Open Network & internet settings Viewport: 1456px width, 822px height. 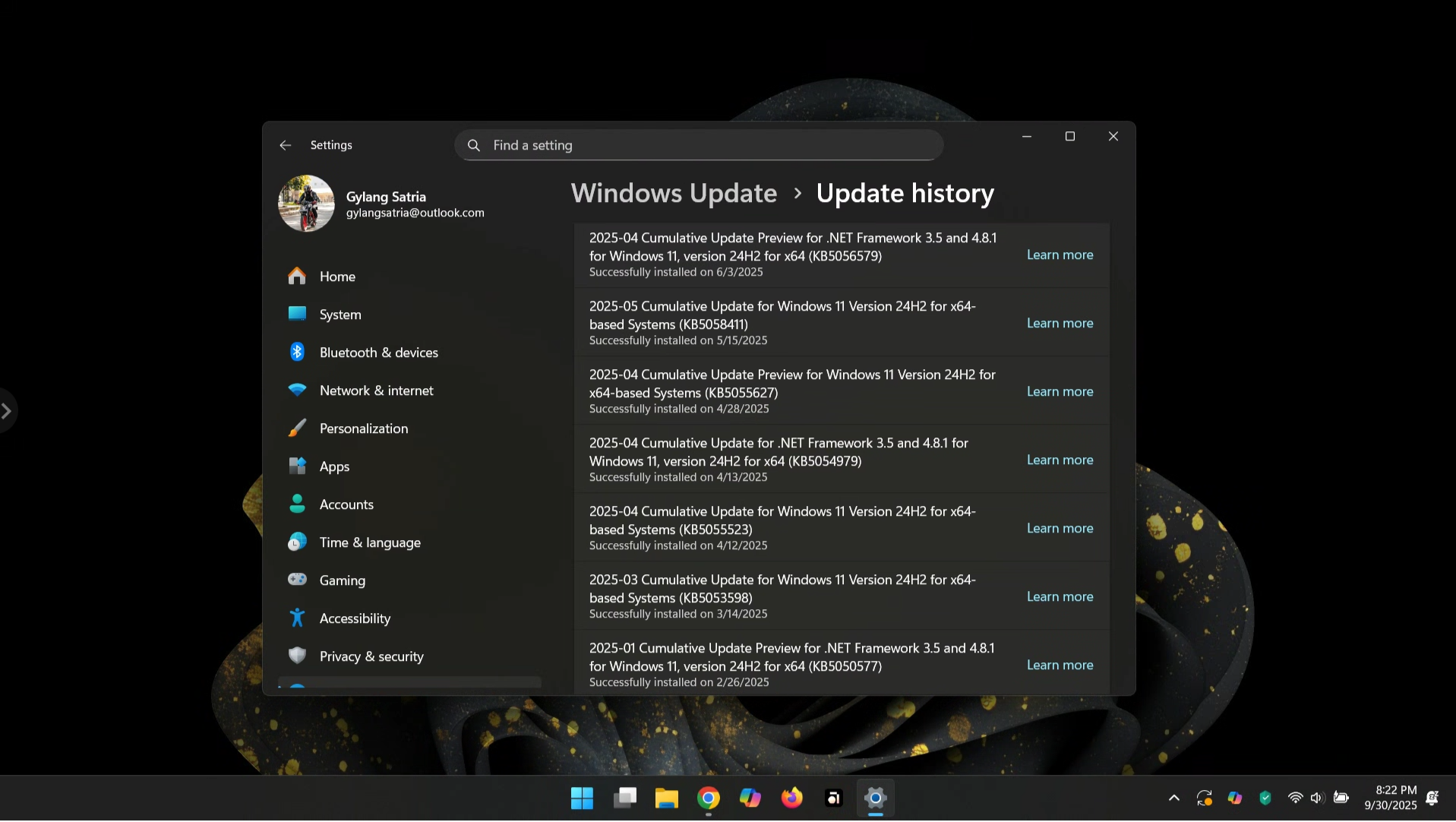410,390
